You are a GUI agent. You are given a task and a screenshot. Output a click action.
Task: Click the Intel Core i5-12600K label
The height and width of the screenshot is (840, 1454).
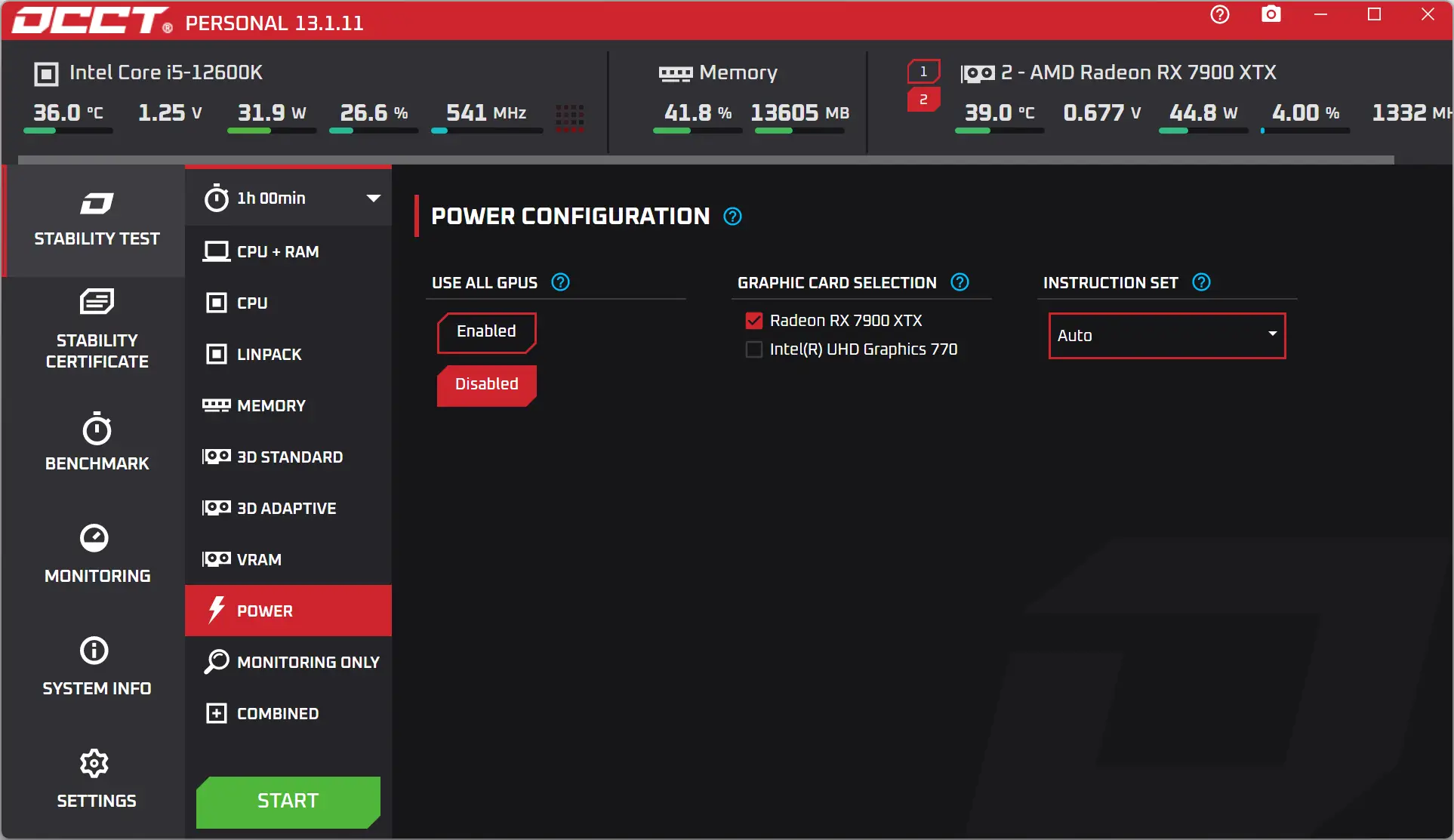(166, 72)
